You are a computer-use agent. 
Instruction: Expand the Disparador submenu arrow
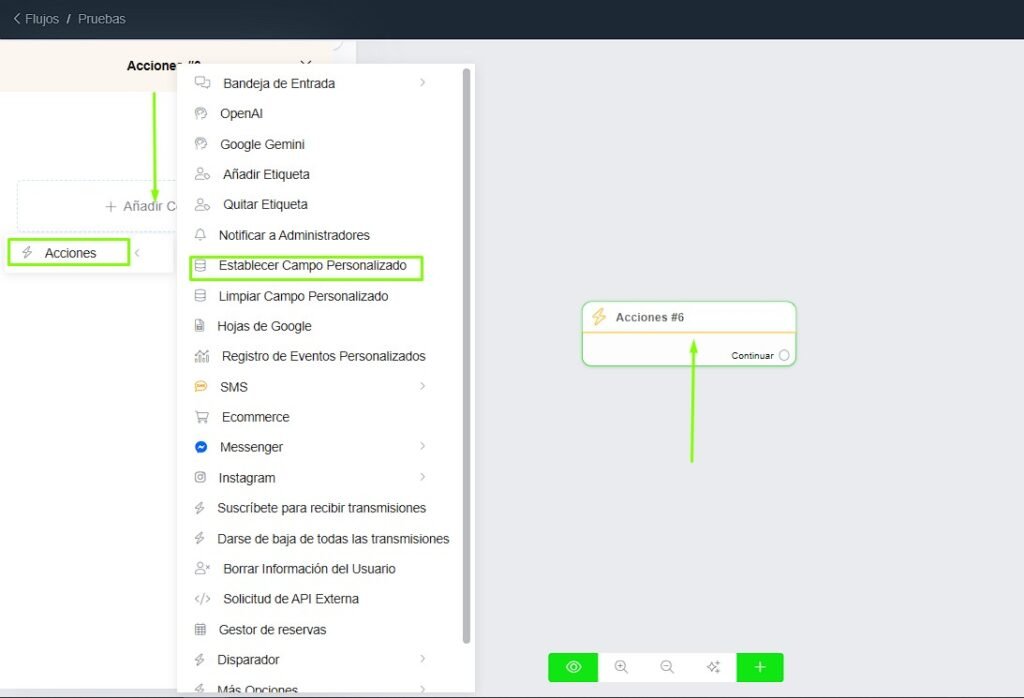(x=423, y=659)
